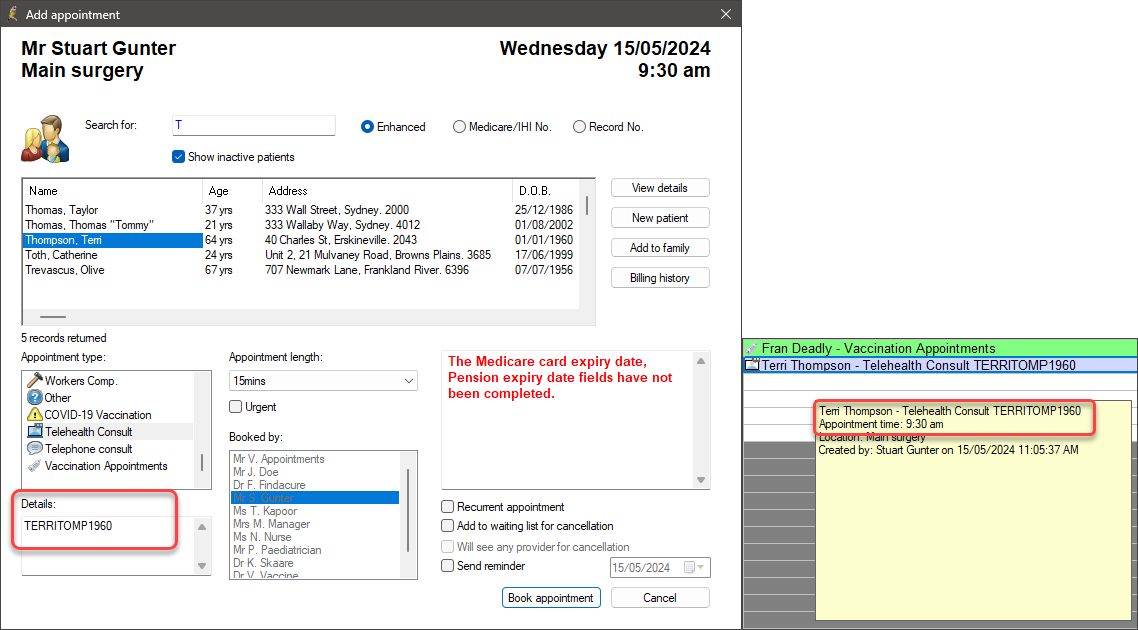Select Mr S. Gunter in Booked by

pos(315,498)
